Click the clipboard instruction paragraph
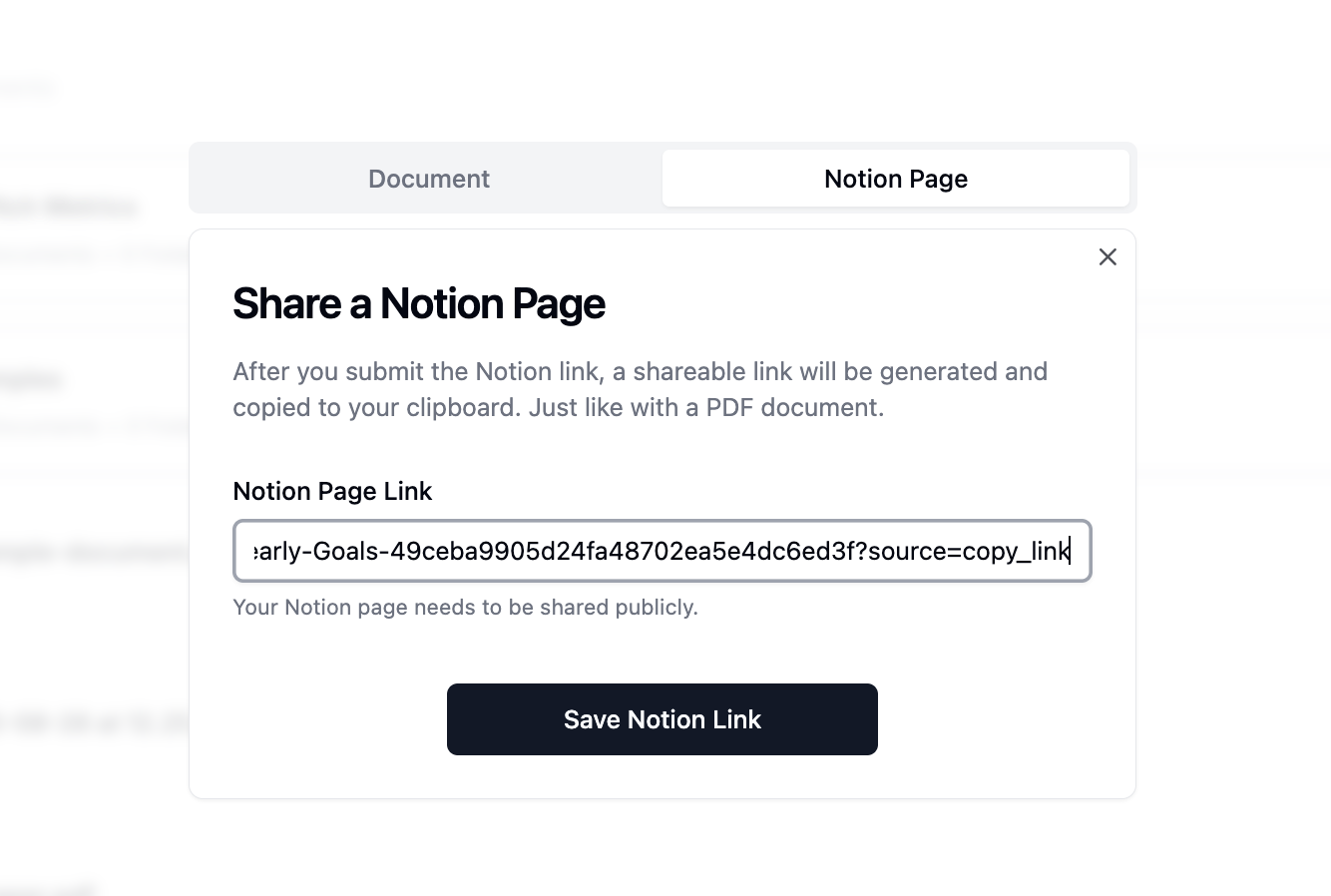This screenshot has height=896, width=1331. 640,389
